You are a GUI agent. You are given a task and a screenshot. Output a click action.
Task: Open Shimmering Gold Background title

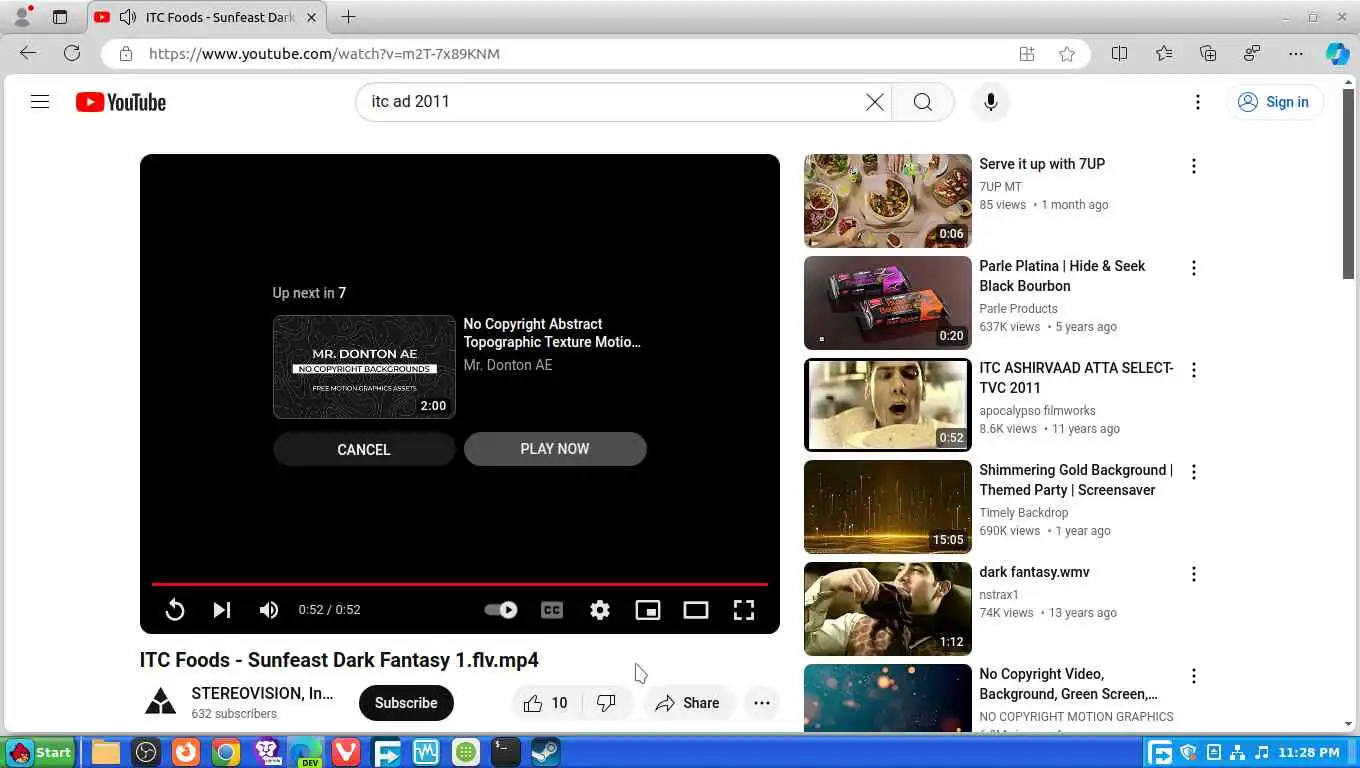pyautogui.click(x=1076, y=480)
